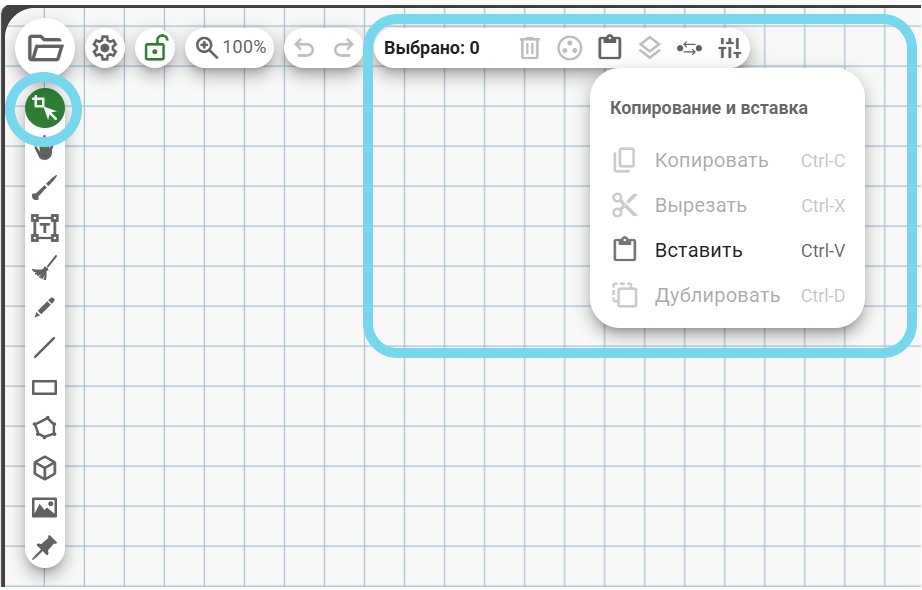Select the selection/crop cursor tool
922x590 pixels.
[44, 109]
